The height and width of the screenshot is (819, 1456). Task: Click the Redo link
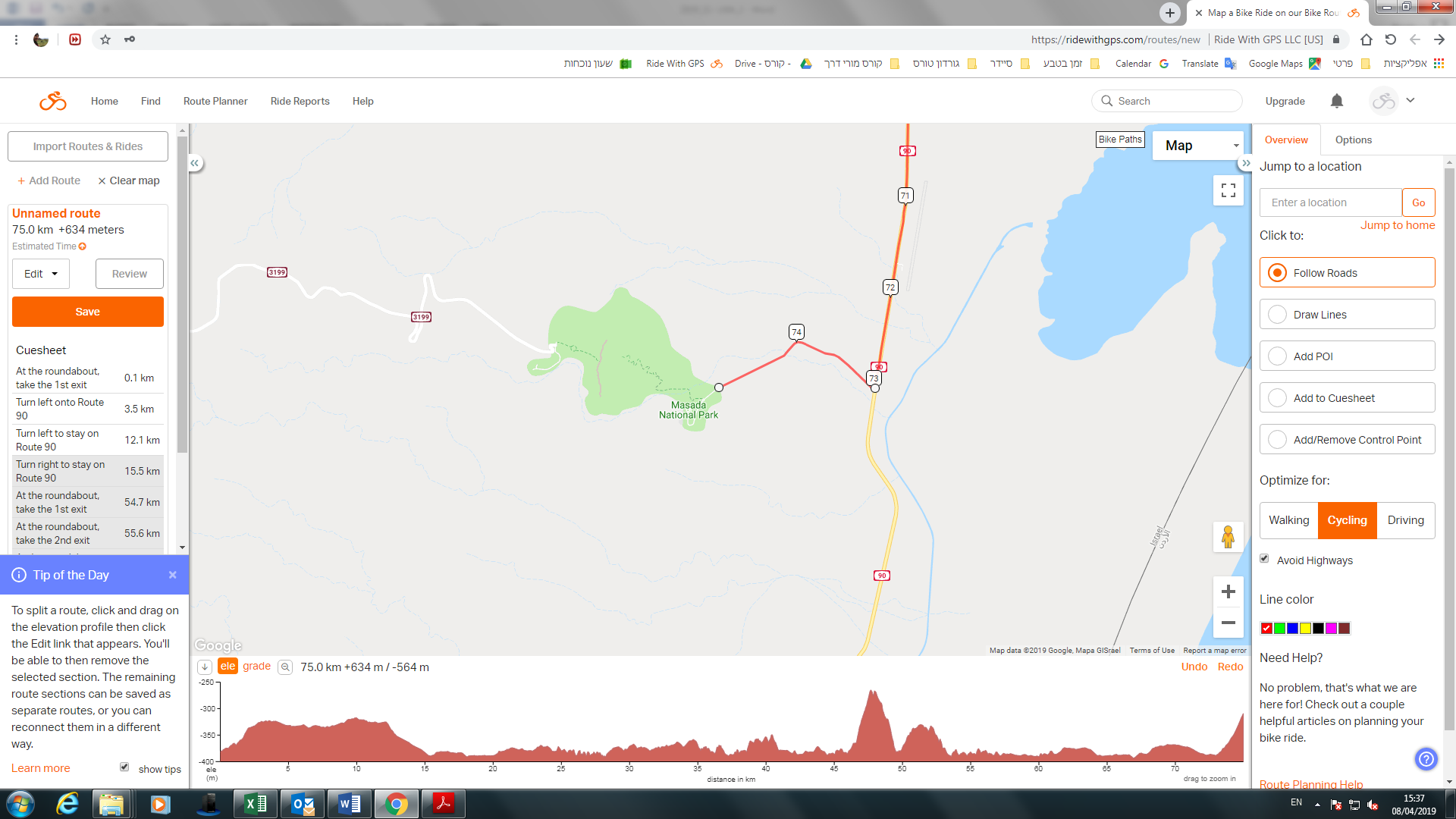[1231, 667]
